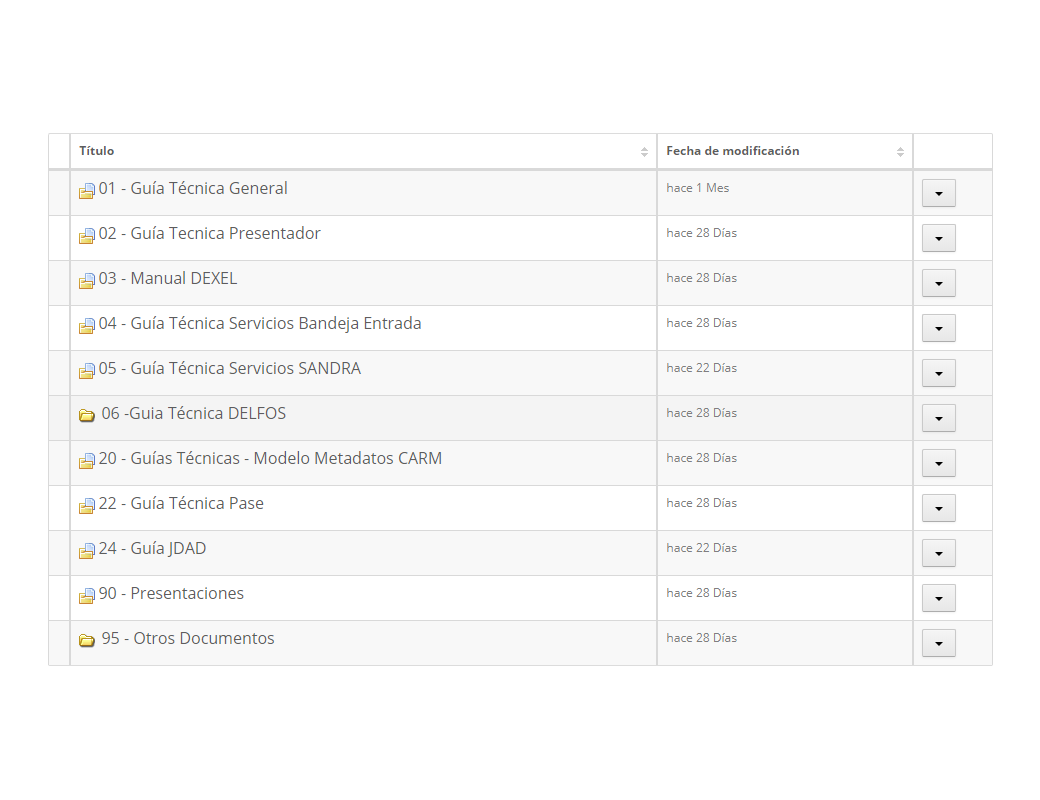
Task: Click folder icon beside 90 - Presentaciones
Action: [87, 596]
